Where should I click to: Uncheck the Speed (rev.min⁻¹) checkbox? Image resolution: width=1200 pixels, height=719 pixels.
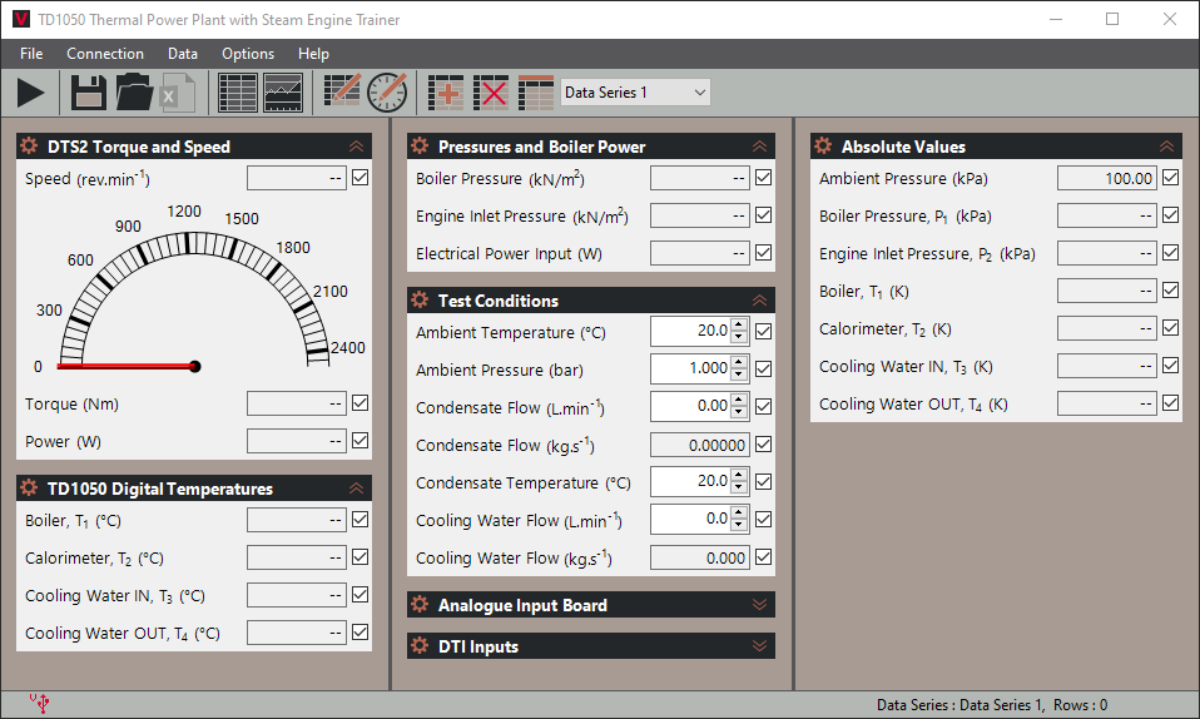tap(360, 178)
